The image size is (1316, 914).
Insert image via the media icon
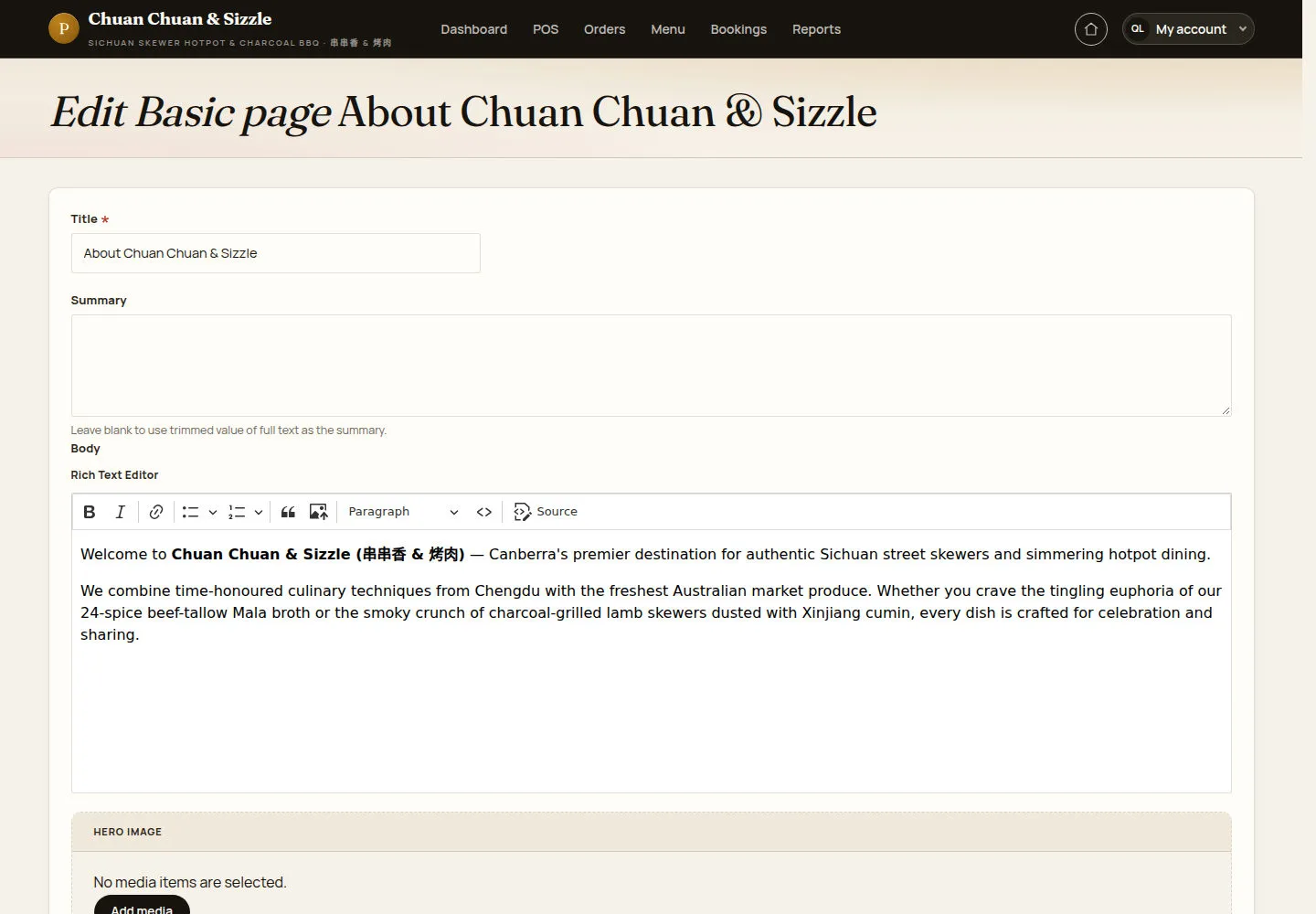point(318,512)
